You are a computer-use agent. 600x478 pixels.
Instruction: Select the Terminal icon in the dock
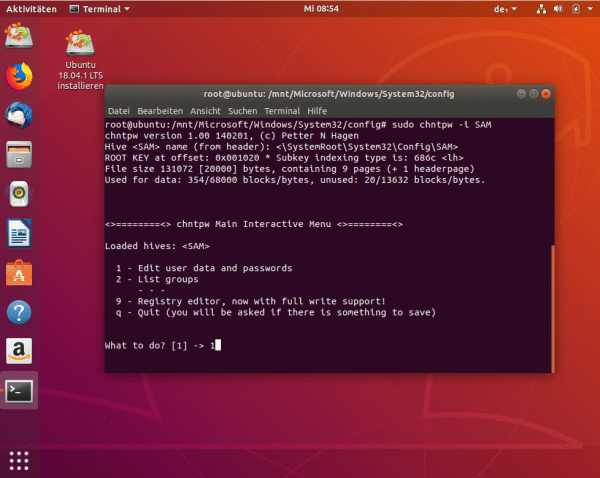pyautogui.click(x=19, y=391)
